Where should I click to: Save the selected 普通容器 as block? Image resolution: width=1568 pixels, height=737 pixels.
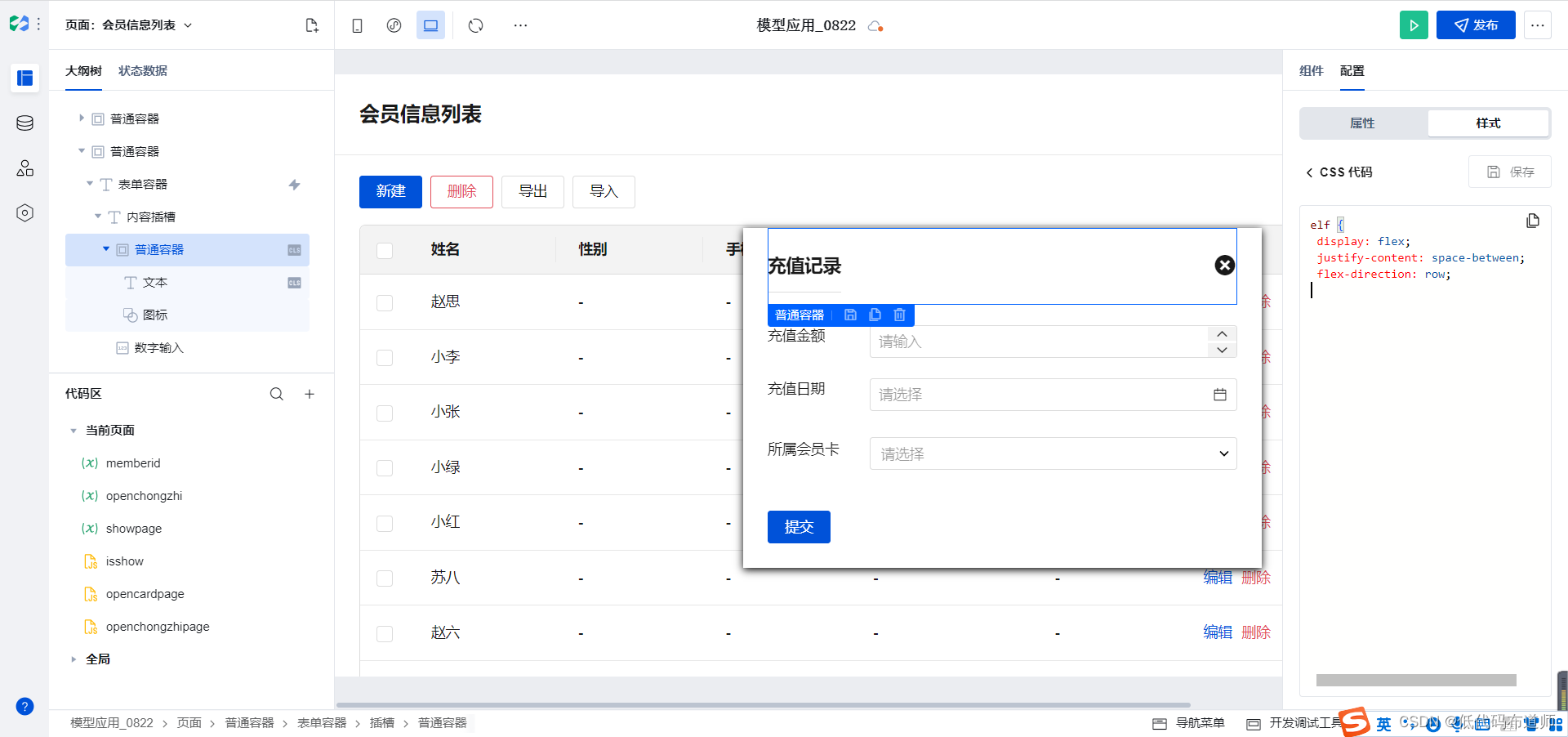tap(850, 315)
